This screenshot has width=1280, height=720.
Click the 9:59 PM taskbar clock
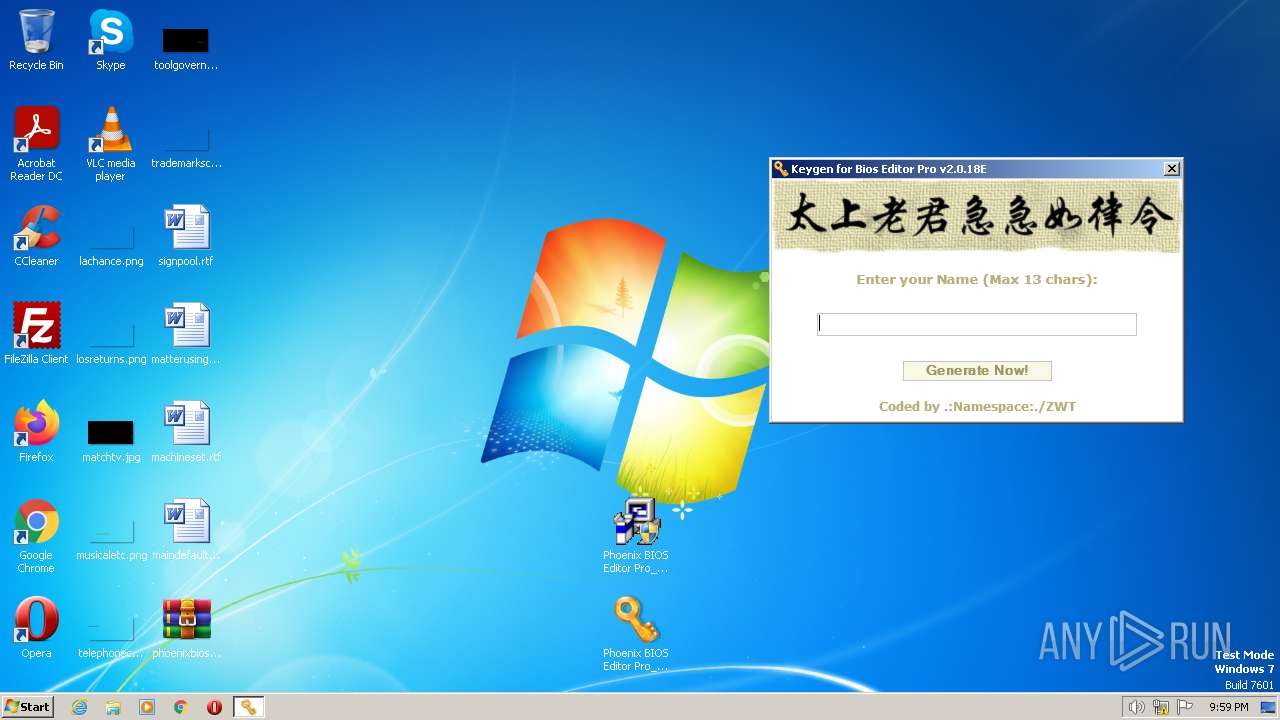click(x=1229, y=707)
